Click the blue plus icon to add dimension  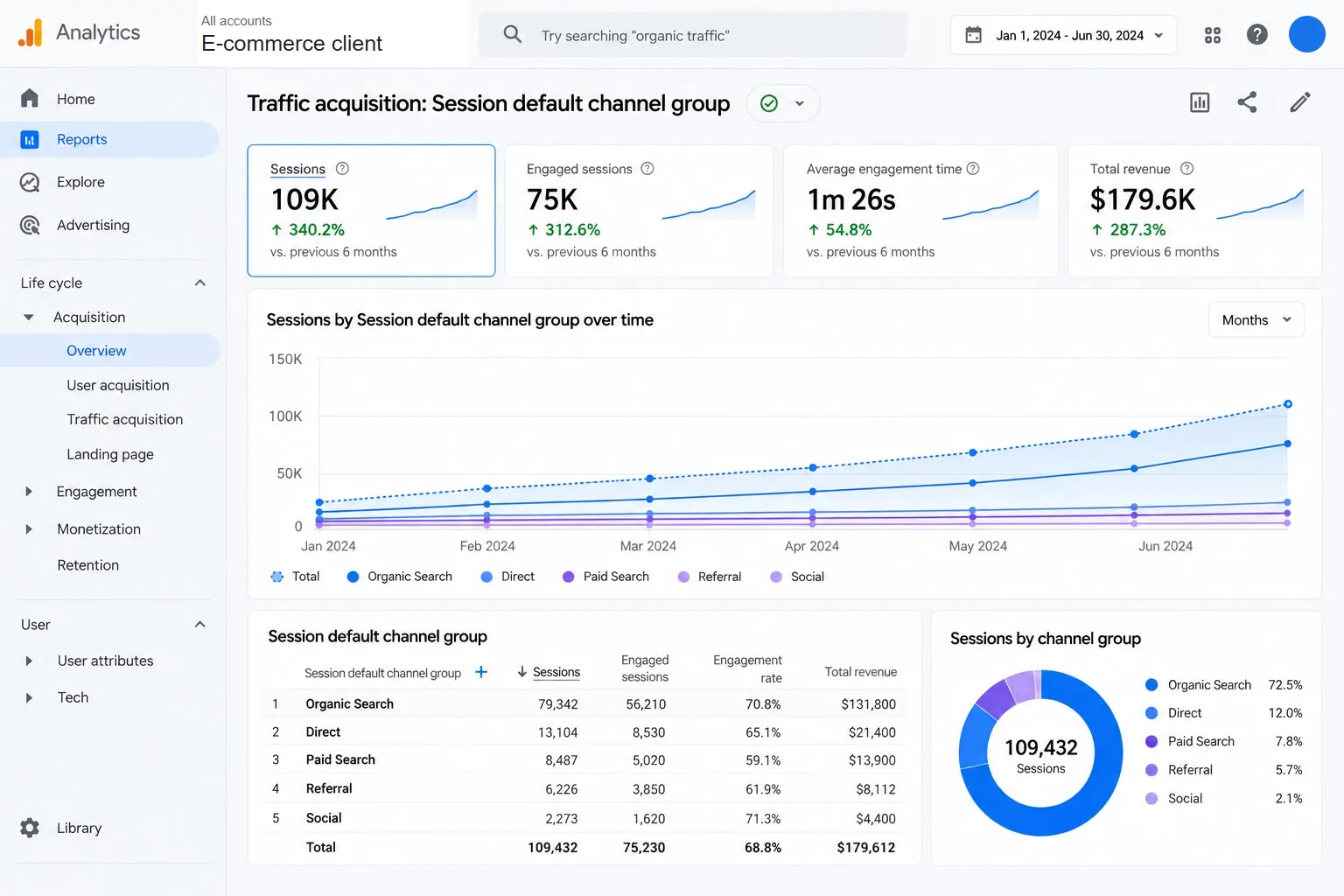click(x=481, y=672)
